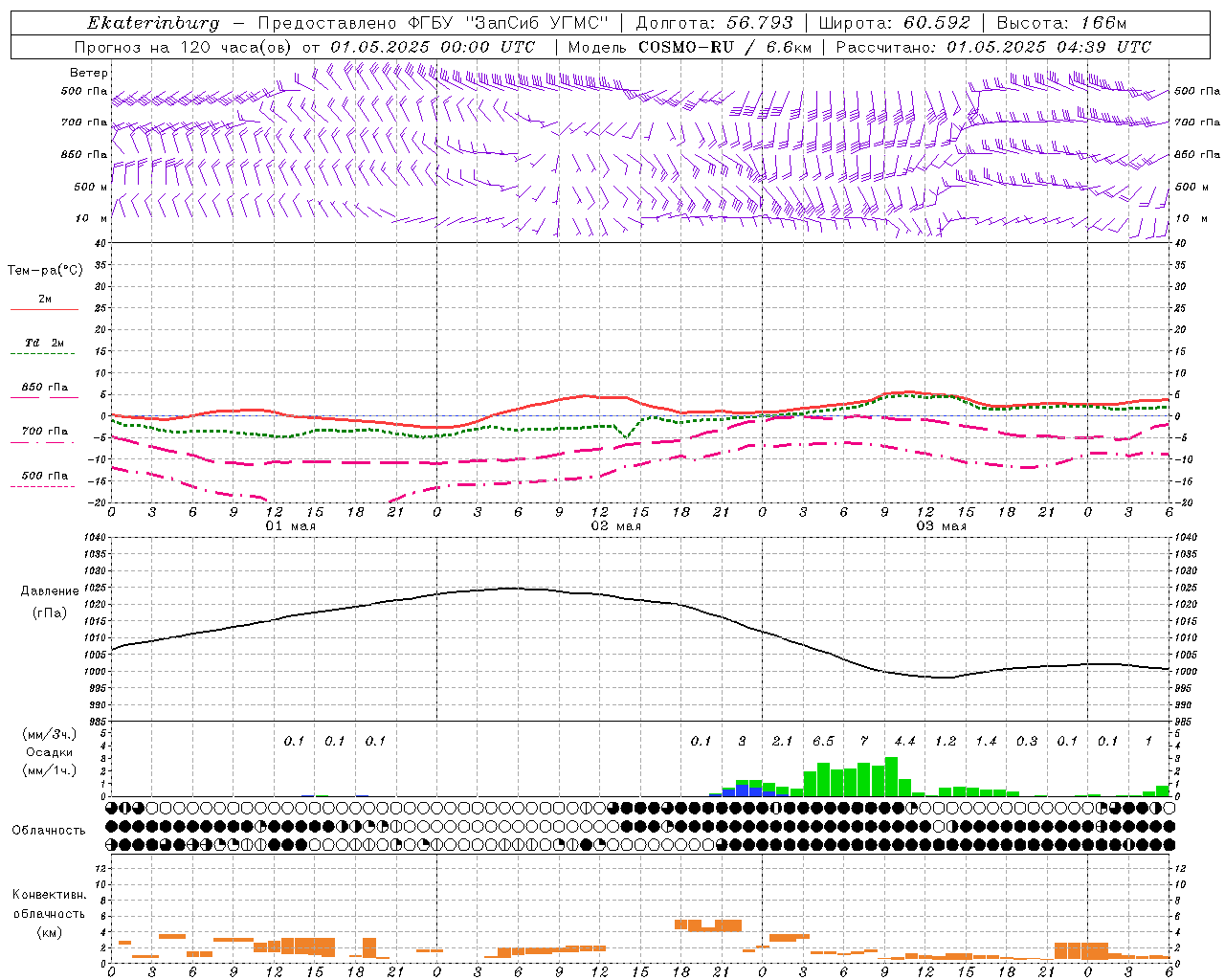Click the 02 мая date label
1225x980 pixels.
tap(615, 526)
